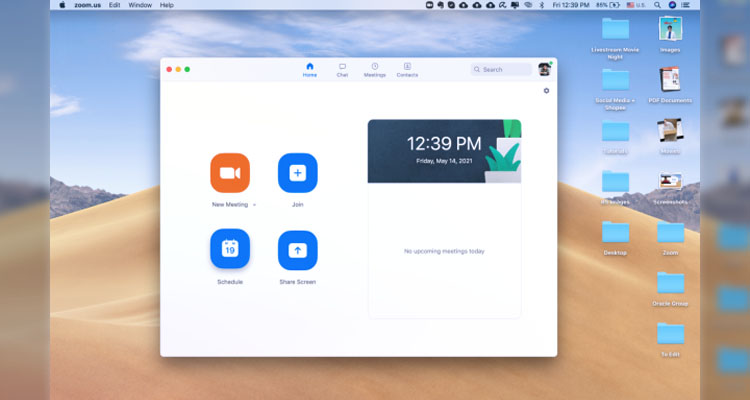
Task: Select the To Edit folder
Action: click(670, 333)
